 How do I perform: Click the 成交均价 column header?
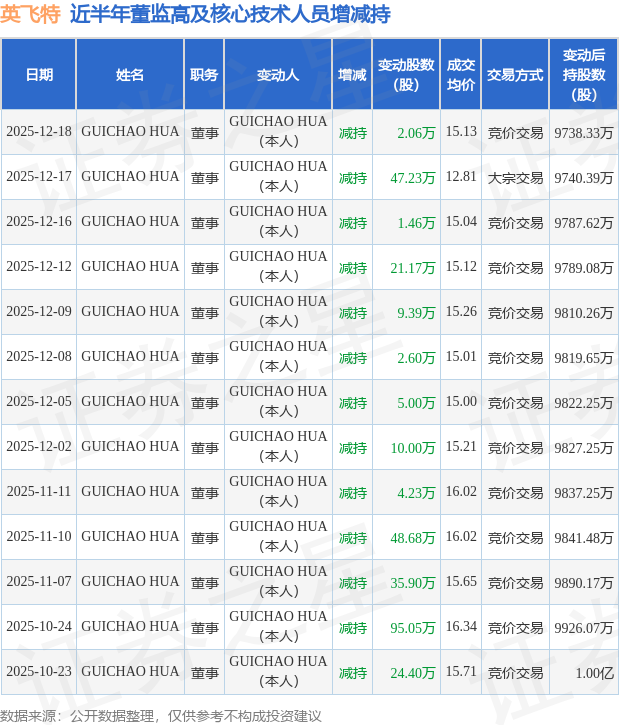click(461, 75)
